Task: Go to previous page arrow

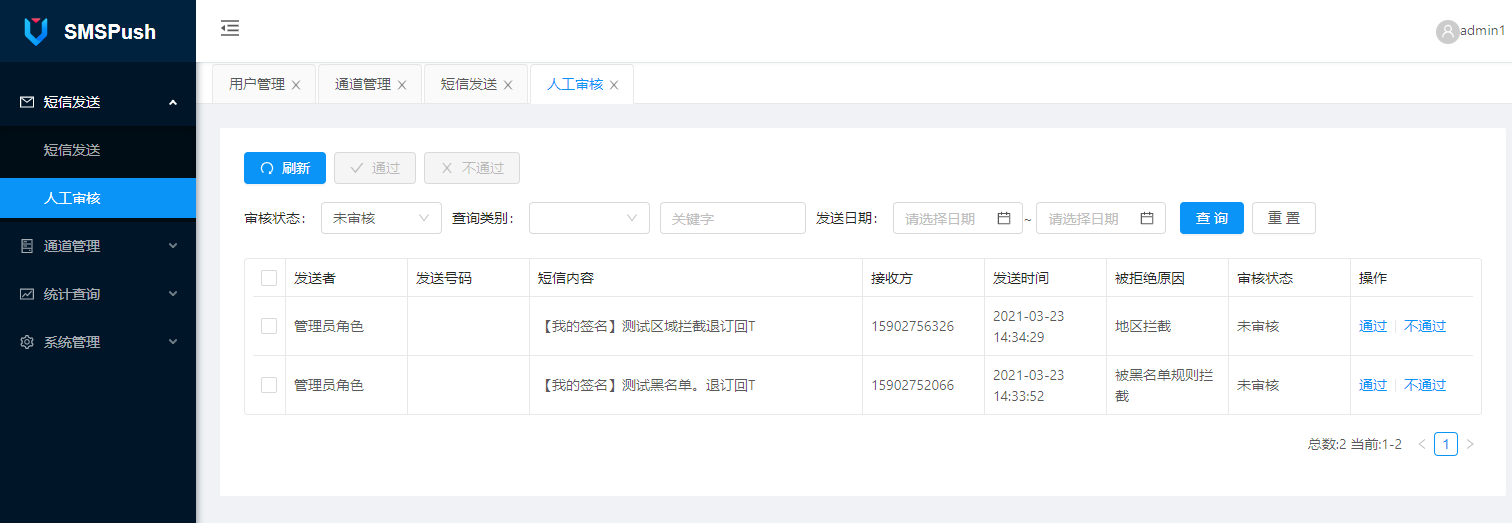Action: [1422, 444]
